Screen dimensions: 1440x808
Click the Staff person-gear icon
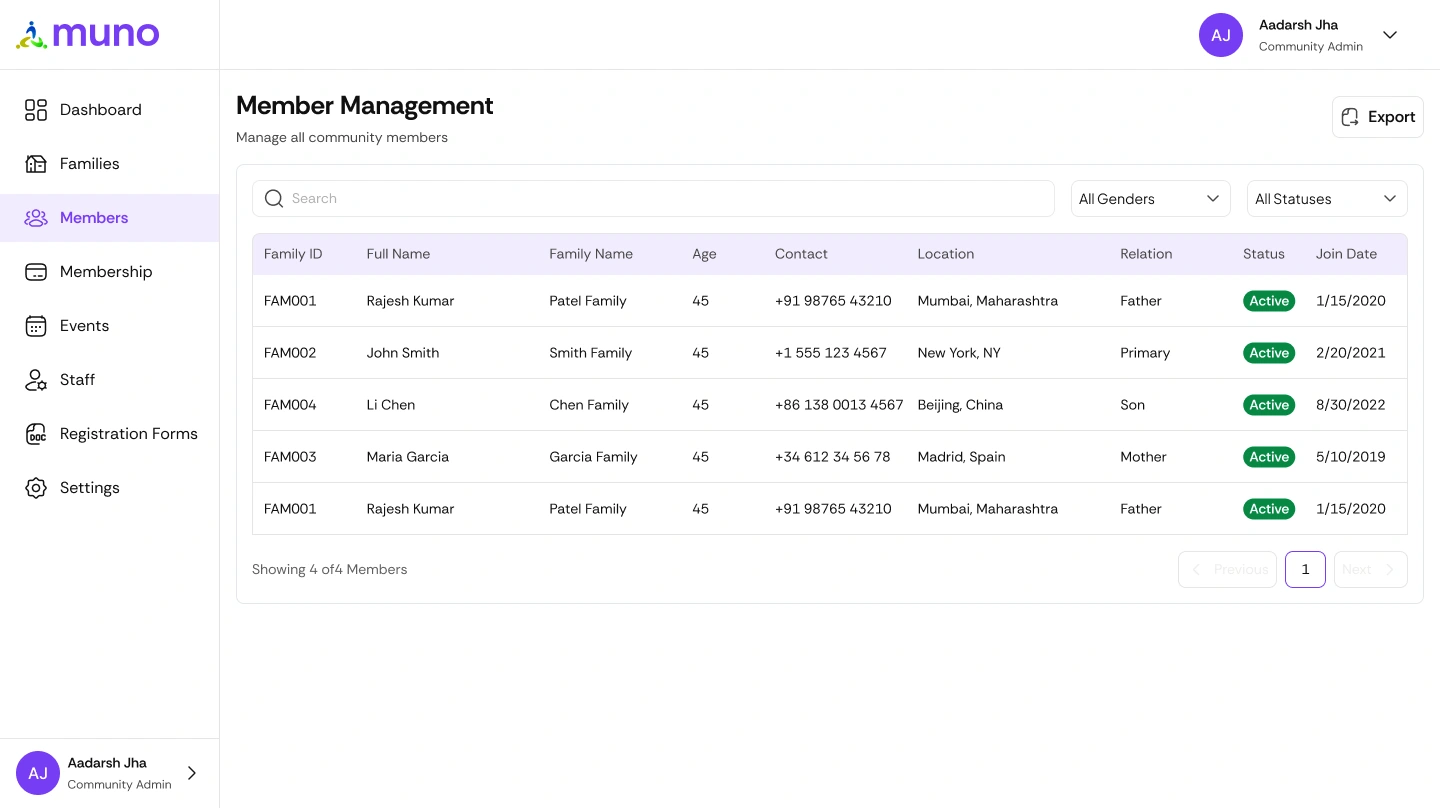coord(36,380)
